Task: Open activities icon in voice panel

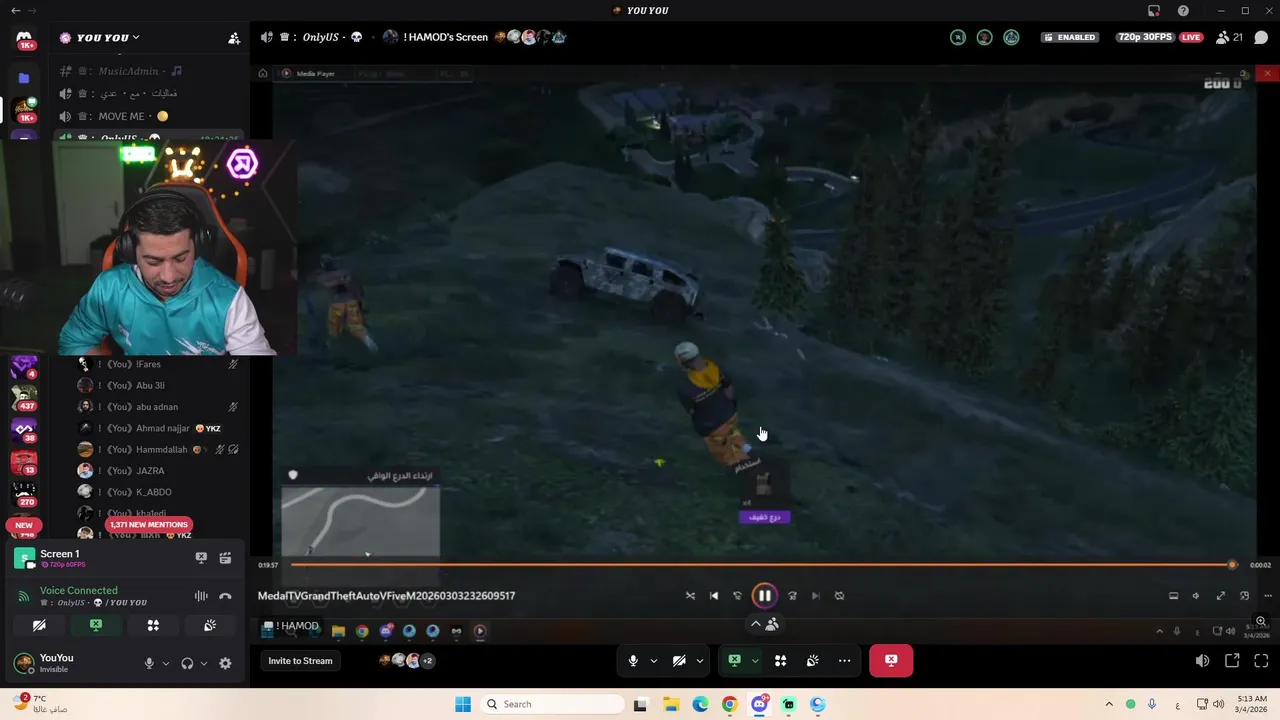Action: [x=153, y=625]
